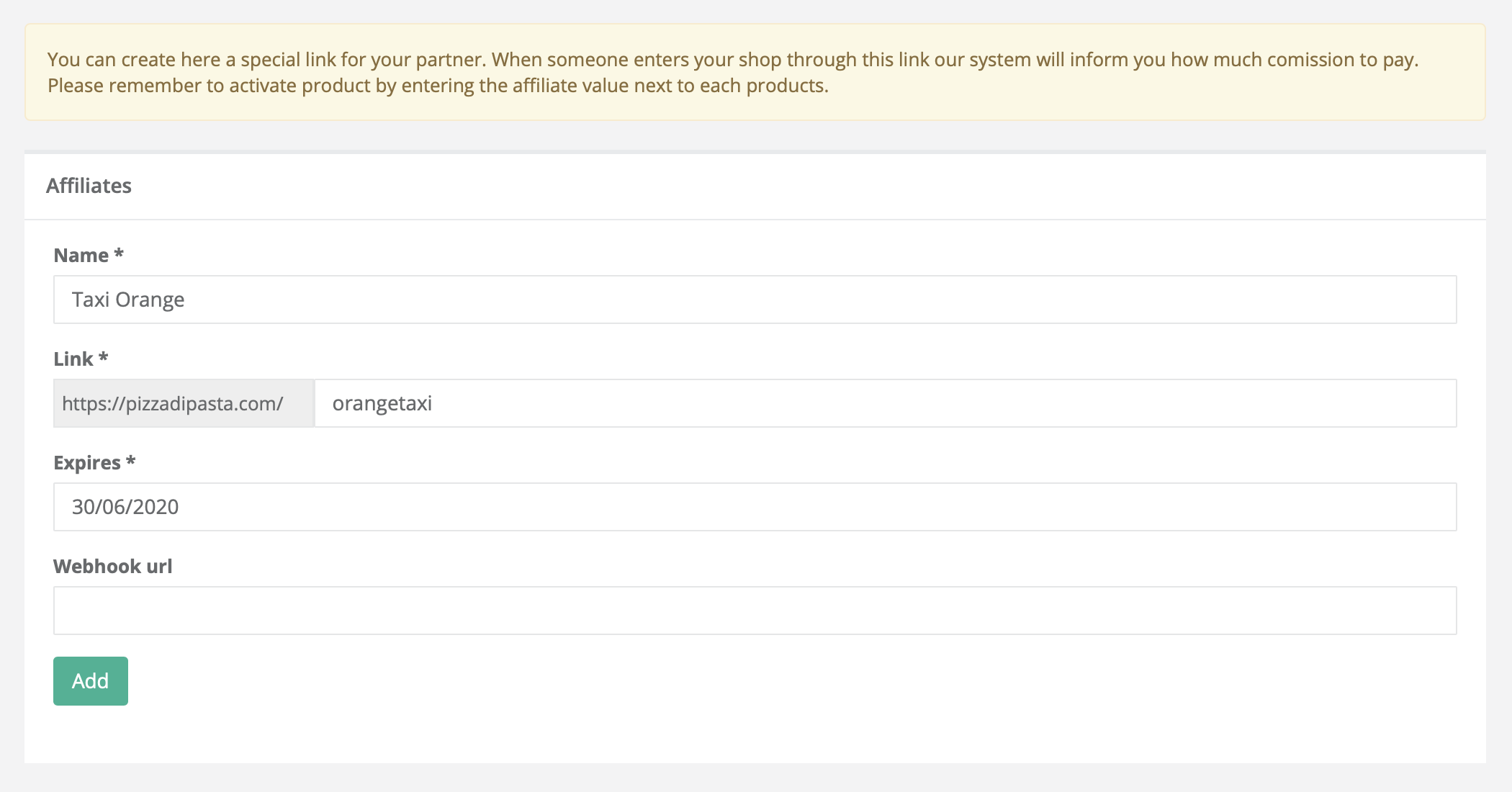Image resolution: width=1512 pixels, height=792 pixels.
Task: Click the green Add button
Action: coord(91,681)
